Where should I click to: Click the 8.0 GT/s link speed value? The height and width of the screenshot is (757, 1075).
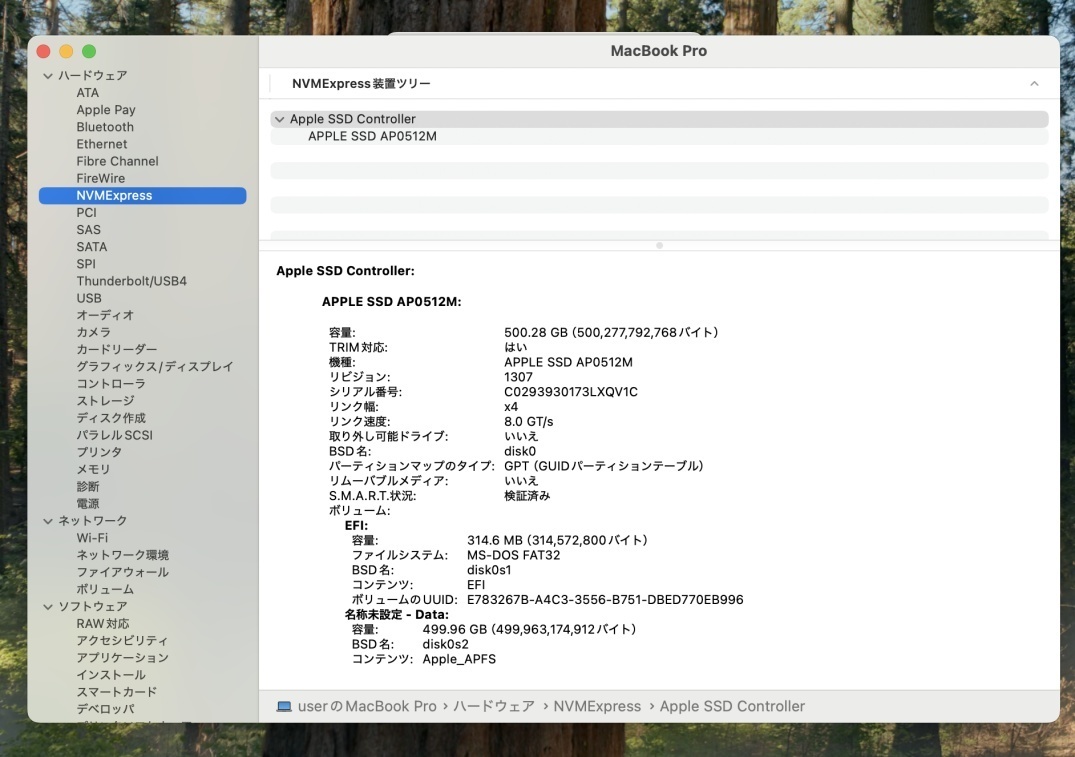[529, 422]
